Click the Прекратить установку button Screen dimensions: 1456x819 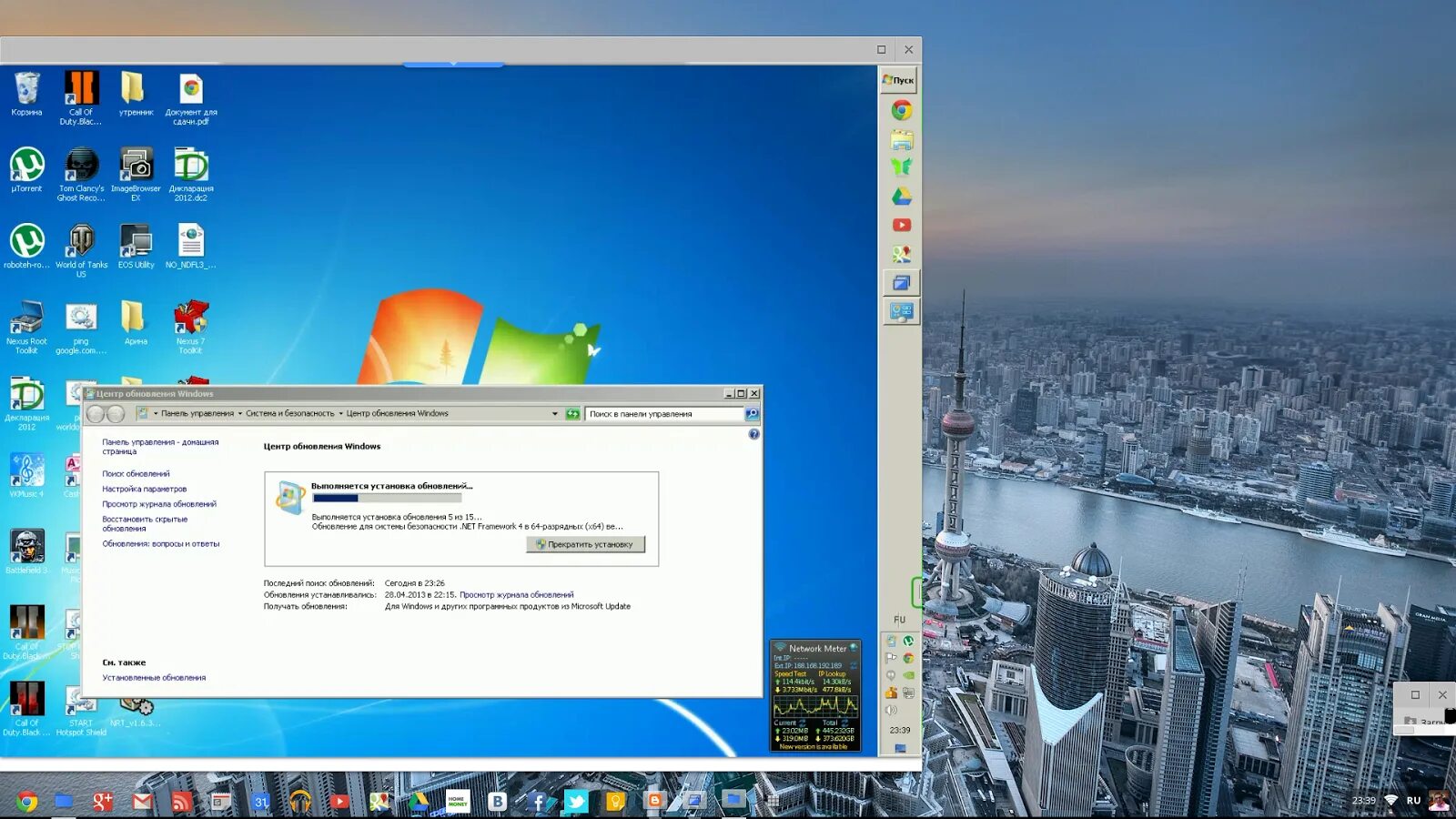[585, 544]
